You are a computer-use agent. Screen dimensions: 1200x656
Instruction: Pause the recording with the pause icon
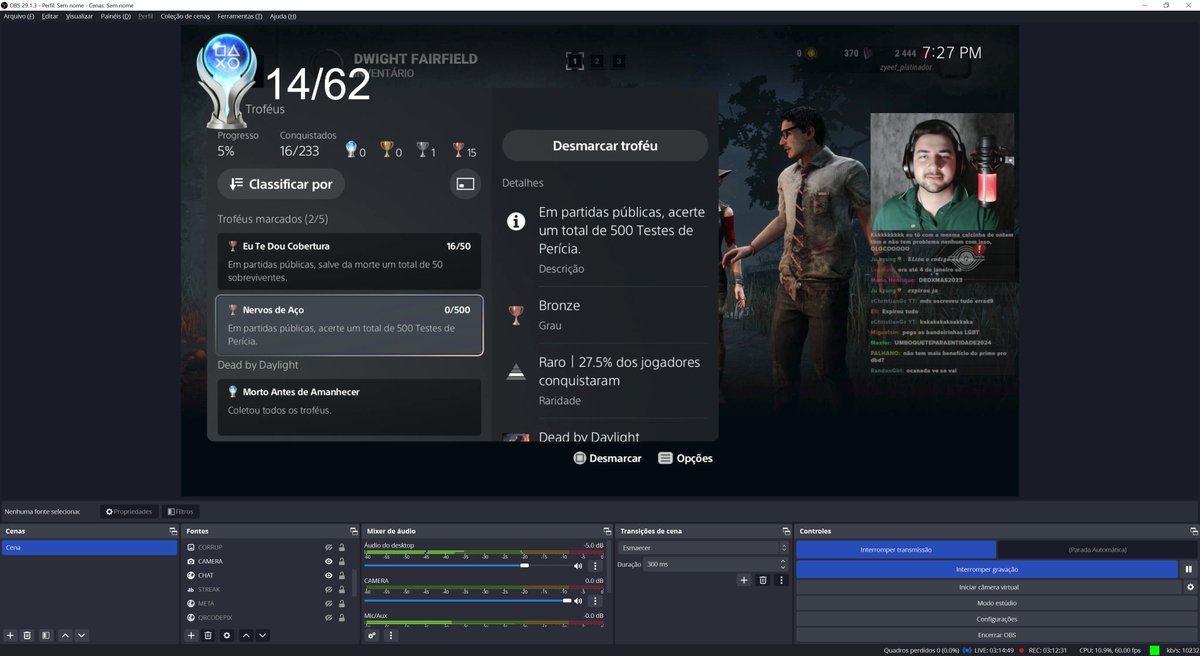pyautogui.click(x=1189, y=569)
